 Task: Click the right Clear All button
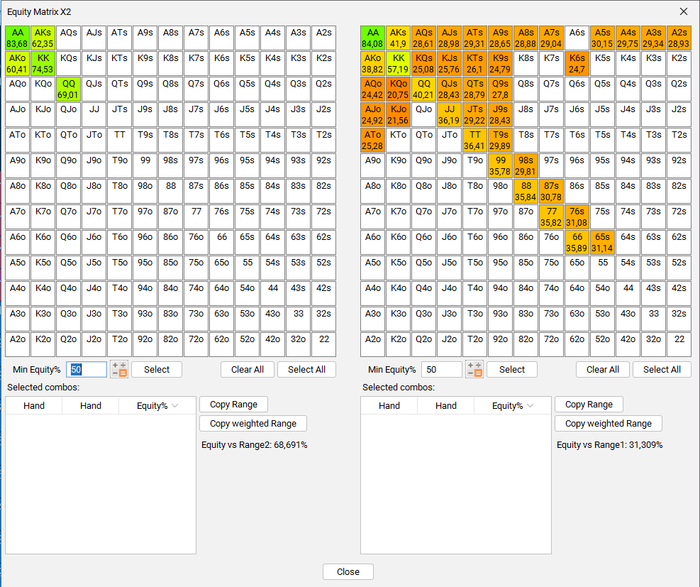603,370
